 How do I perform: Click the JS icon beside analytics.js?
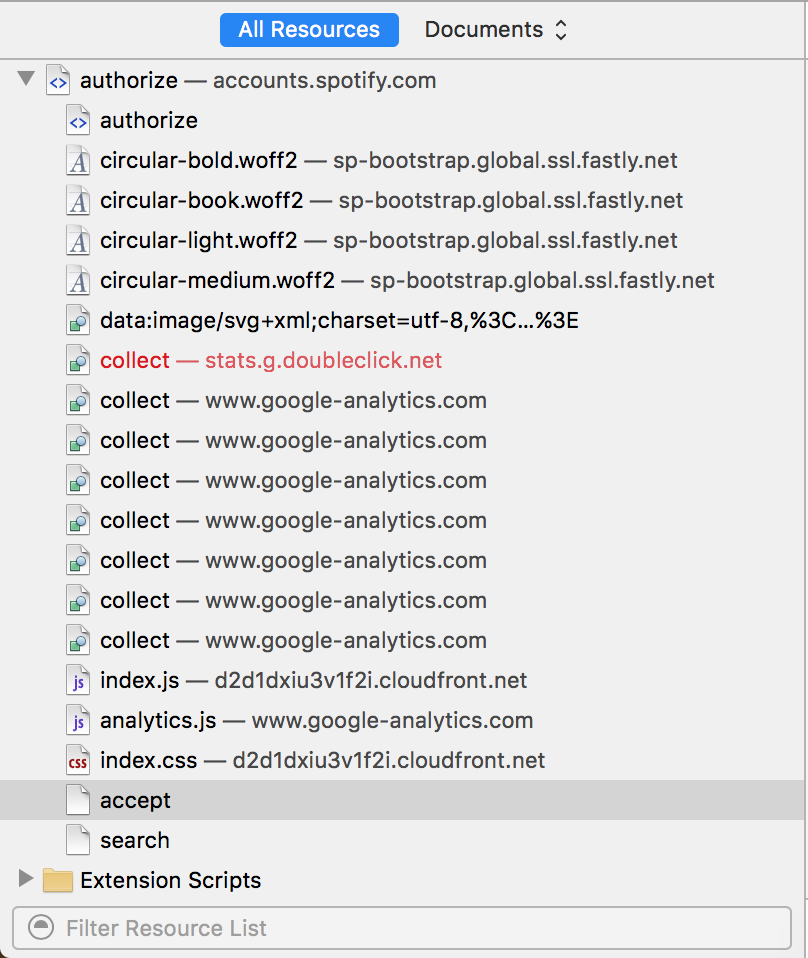(78, 720)
